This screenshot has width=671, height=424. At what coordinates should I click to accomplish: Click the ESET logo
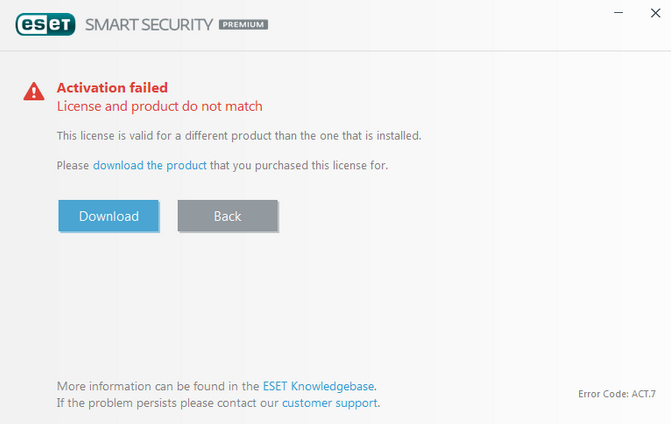43,24
